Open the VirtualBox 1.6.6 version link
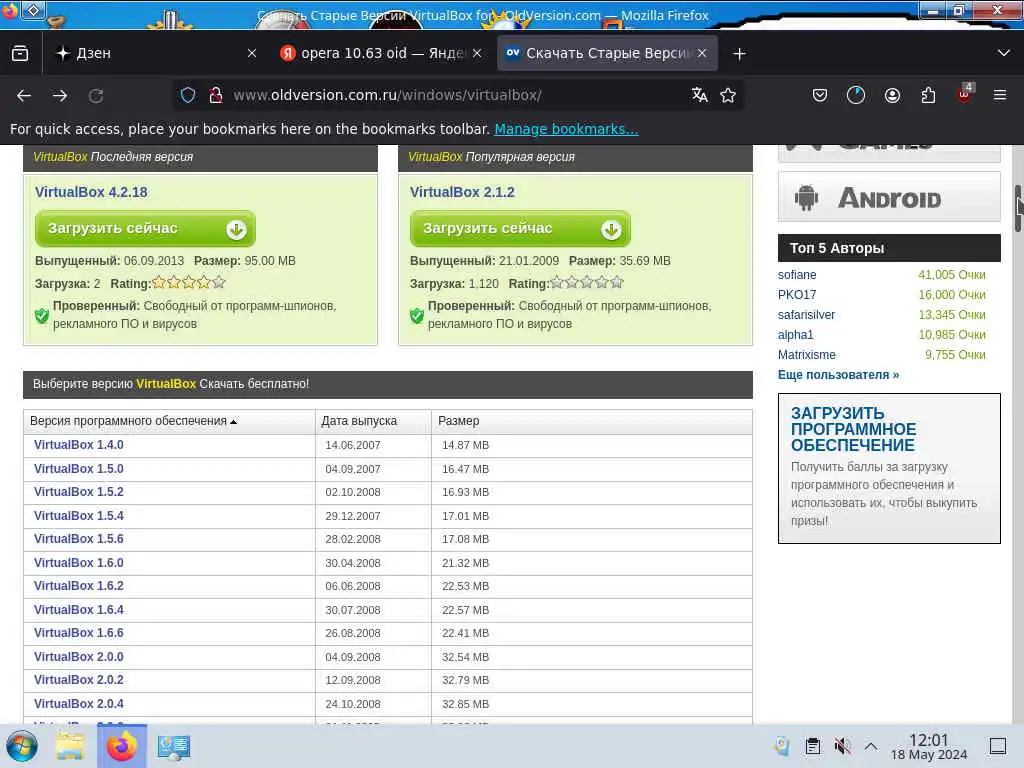Screen dimensions: 1024x768 point(78,633)
